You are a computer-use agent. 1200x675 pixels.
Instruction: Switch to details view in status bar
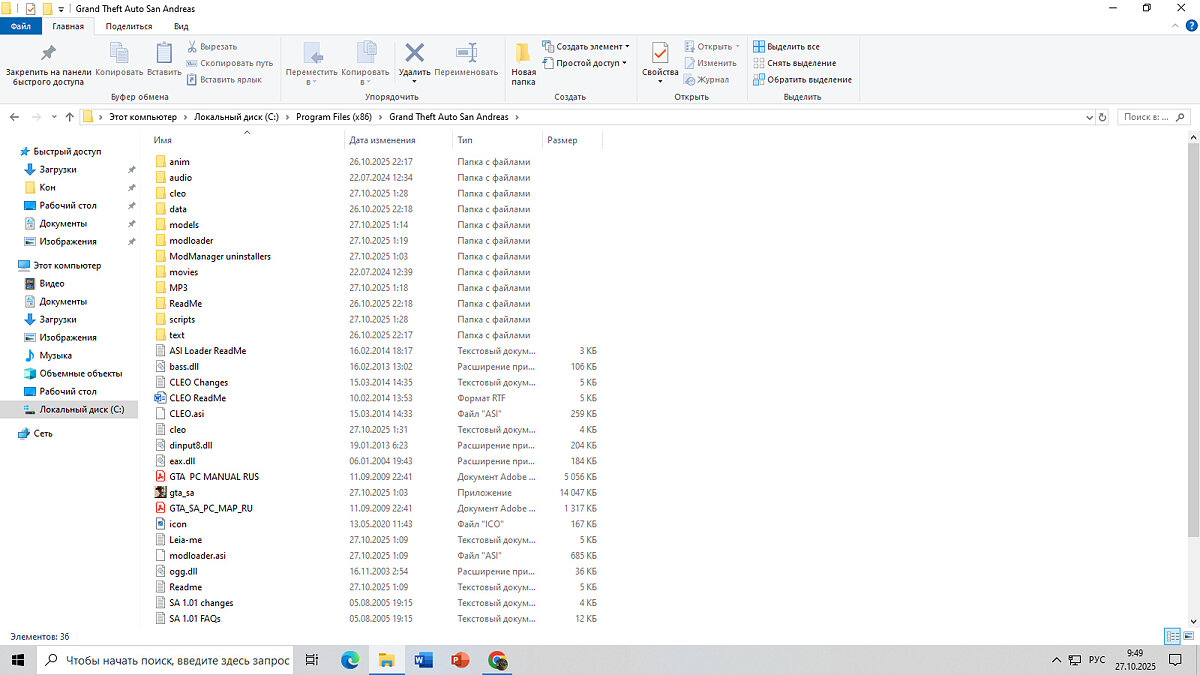[1172, 637]
